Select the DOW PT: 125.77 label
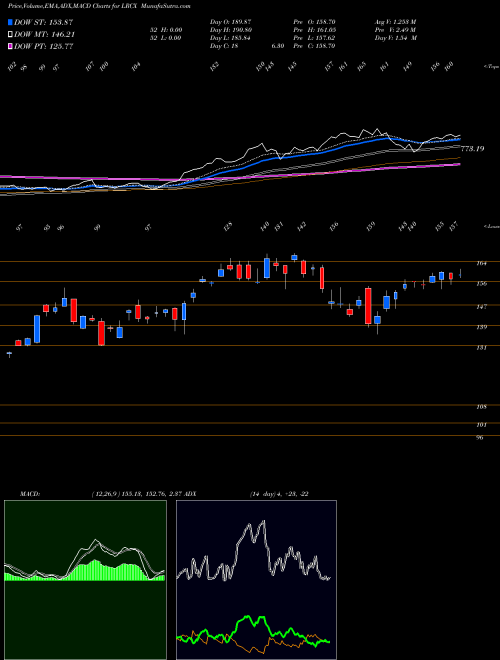500x660 pixels. (x=44, y=46)
